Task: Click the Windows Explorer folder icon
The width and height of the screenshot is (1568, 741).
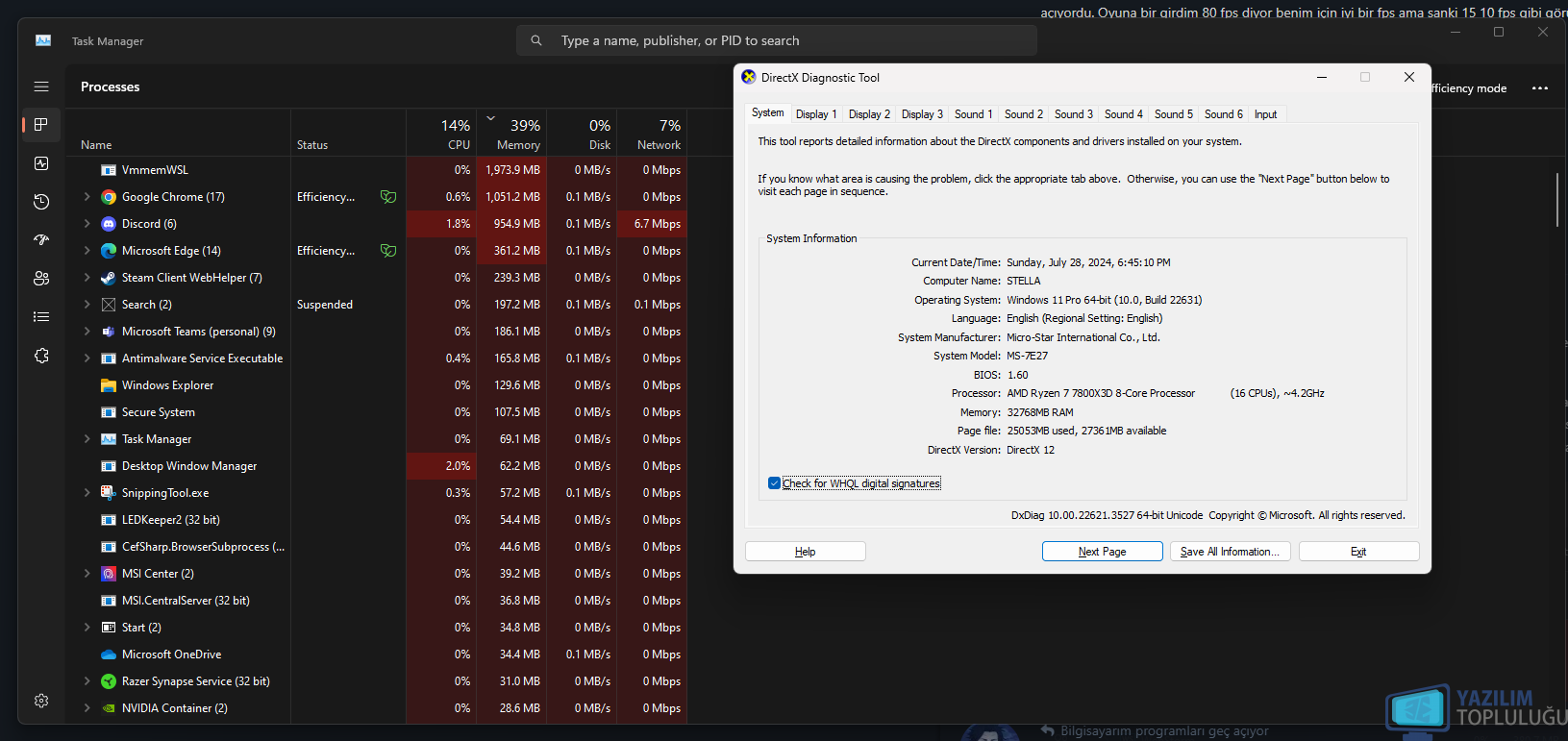Action: click(x=109, y=385)
